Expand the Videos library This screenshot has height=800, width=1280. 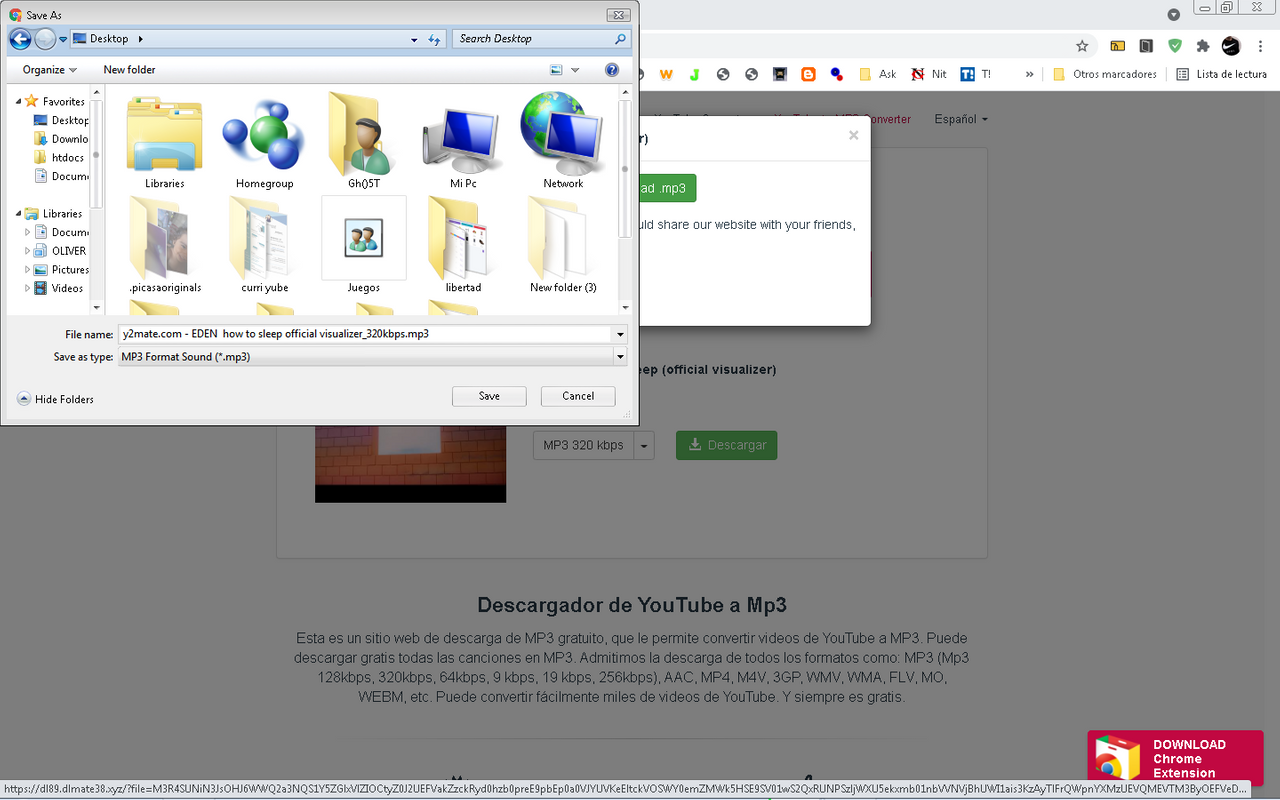28,288
